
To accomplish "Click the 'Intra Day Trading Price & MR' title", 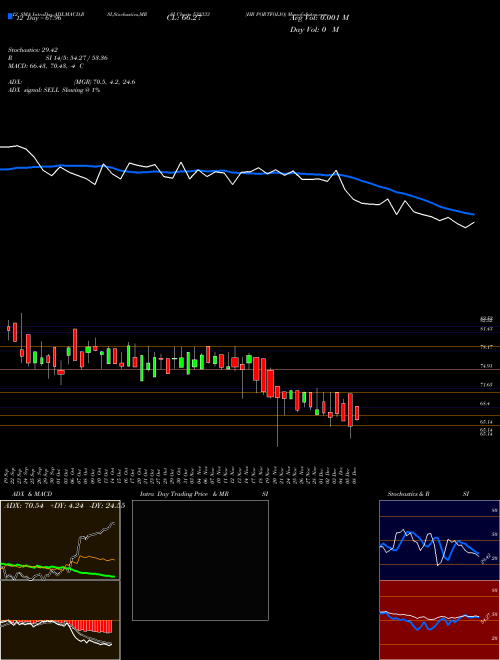I will click(185, 494).
